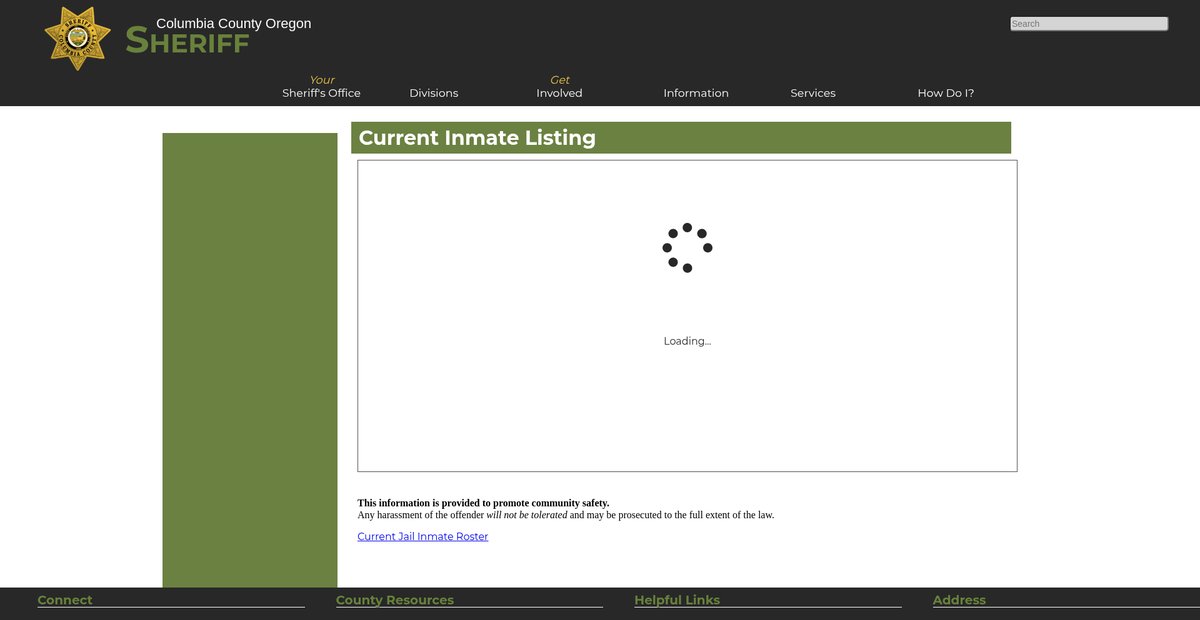This screenshot has height=620, width=1200.
Task: Click the green left sidebar panel
Action: (x=250, y=360)
